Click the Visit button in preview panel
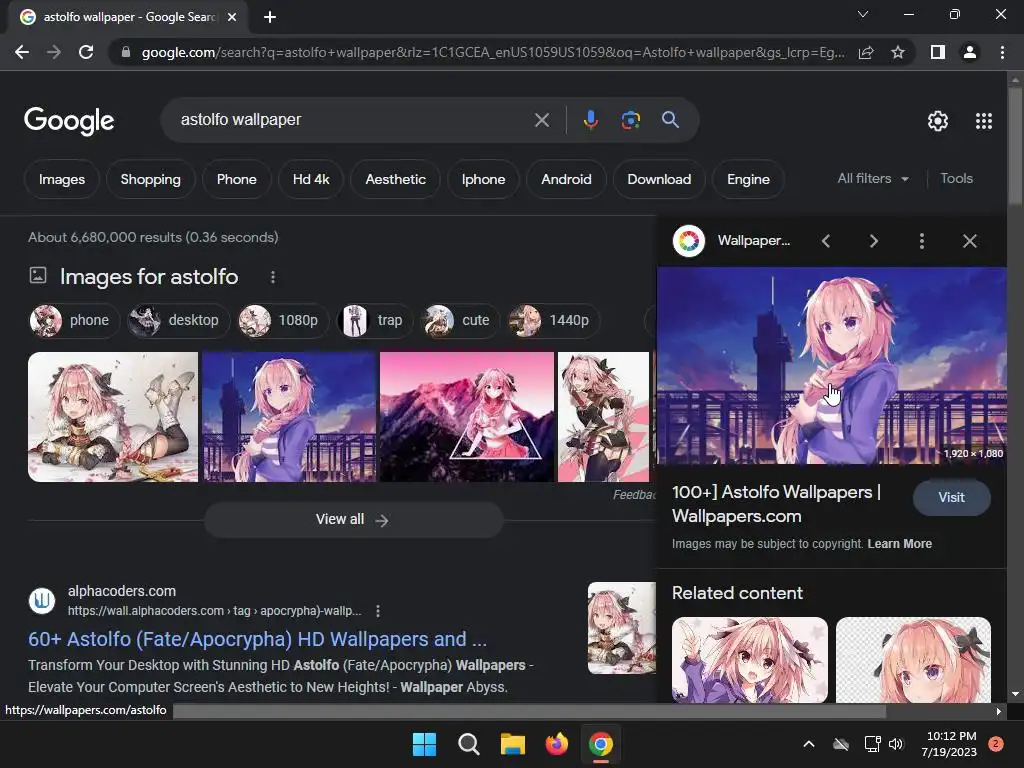 [952, 498]
